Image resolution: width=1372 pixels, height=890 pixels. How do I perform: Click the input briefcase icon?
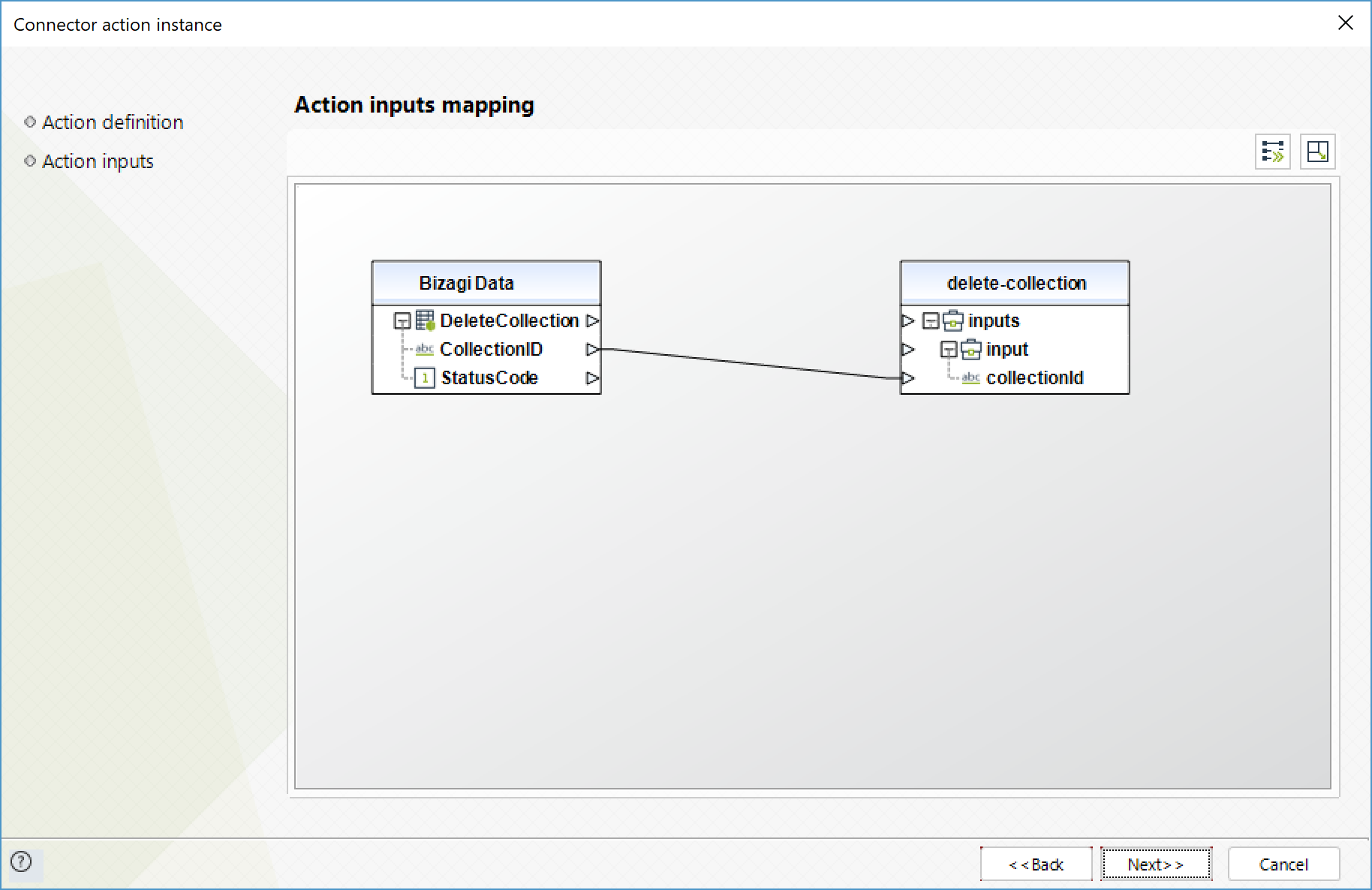(x=971, y=349)
